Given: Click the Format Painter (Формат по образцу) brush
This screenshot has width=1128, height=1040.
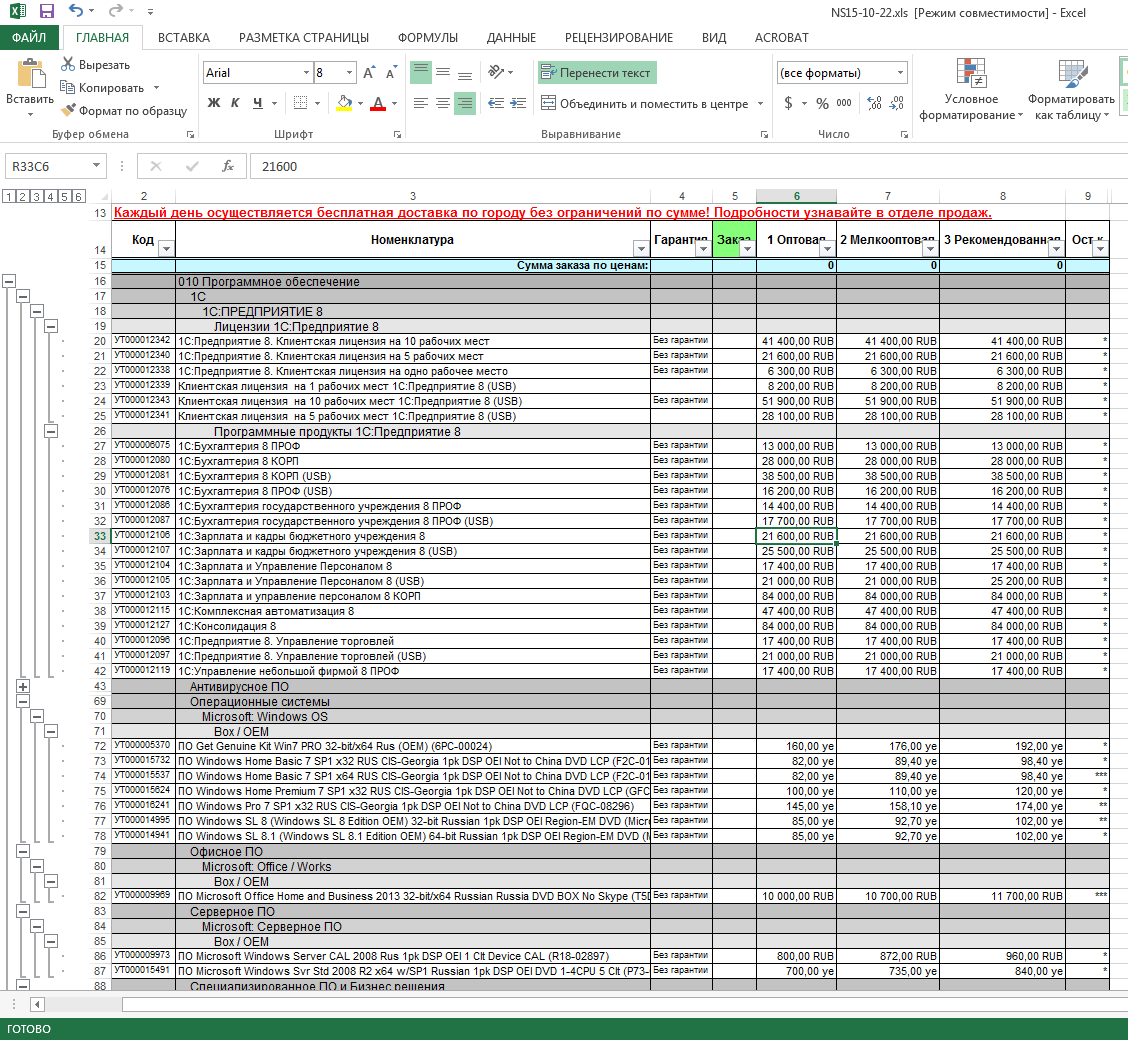Looking at the screenshot, I should tap(68, 110).
